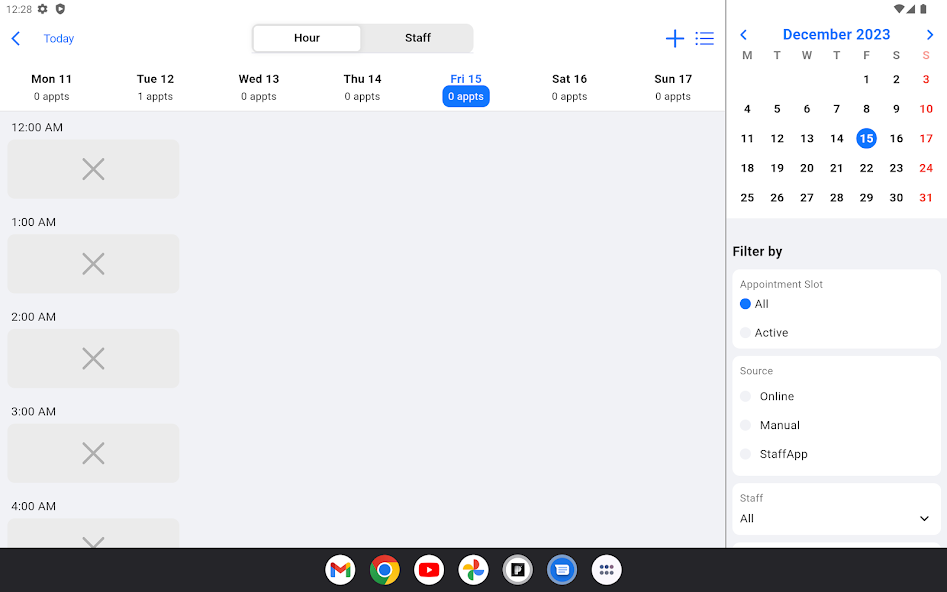Go to next month with right chevron
947x592 pixels.
(930, 34)
